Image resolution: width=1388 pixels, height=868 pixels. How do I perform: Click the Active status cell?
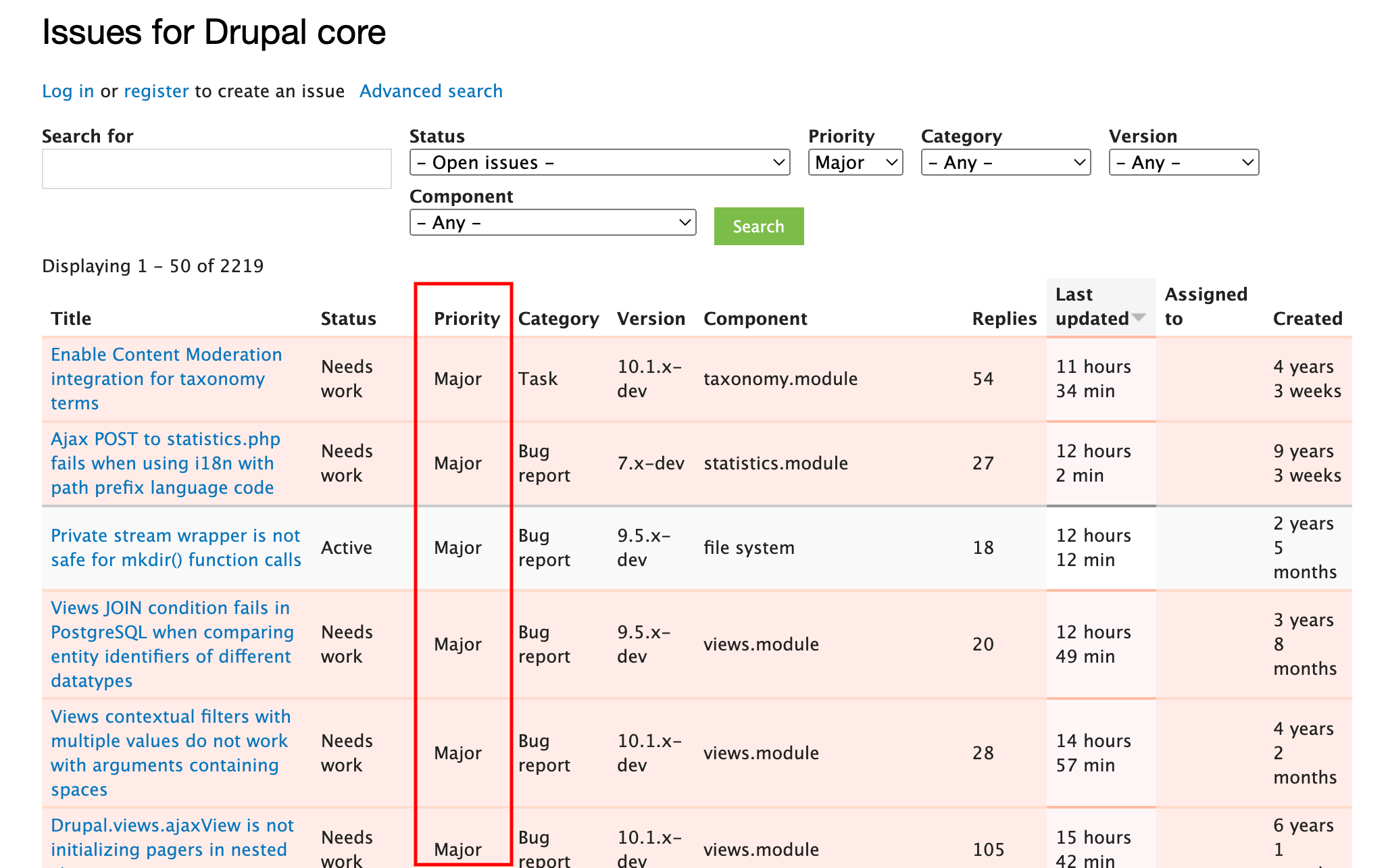346,548
